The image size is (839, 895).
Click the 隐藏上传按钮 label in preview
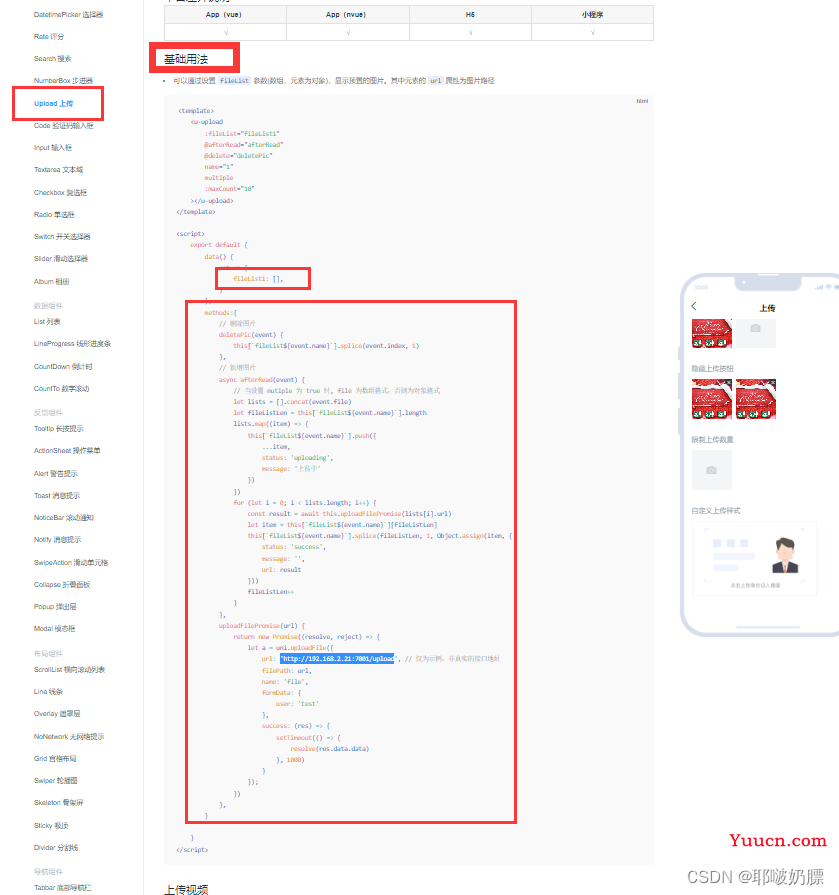coord(713,369)
